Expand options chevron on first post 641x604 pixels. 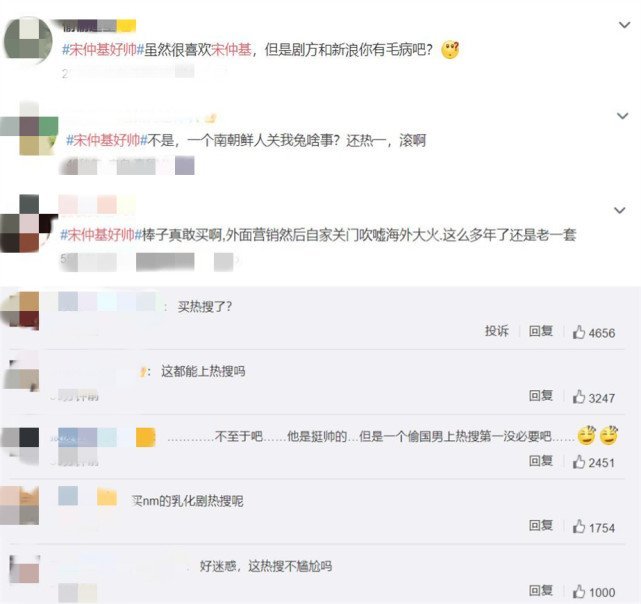(x=624, y=25)
